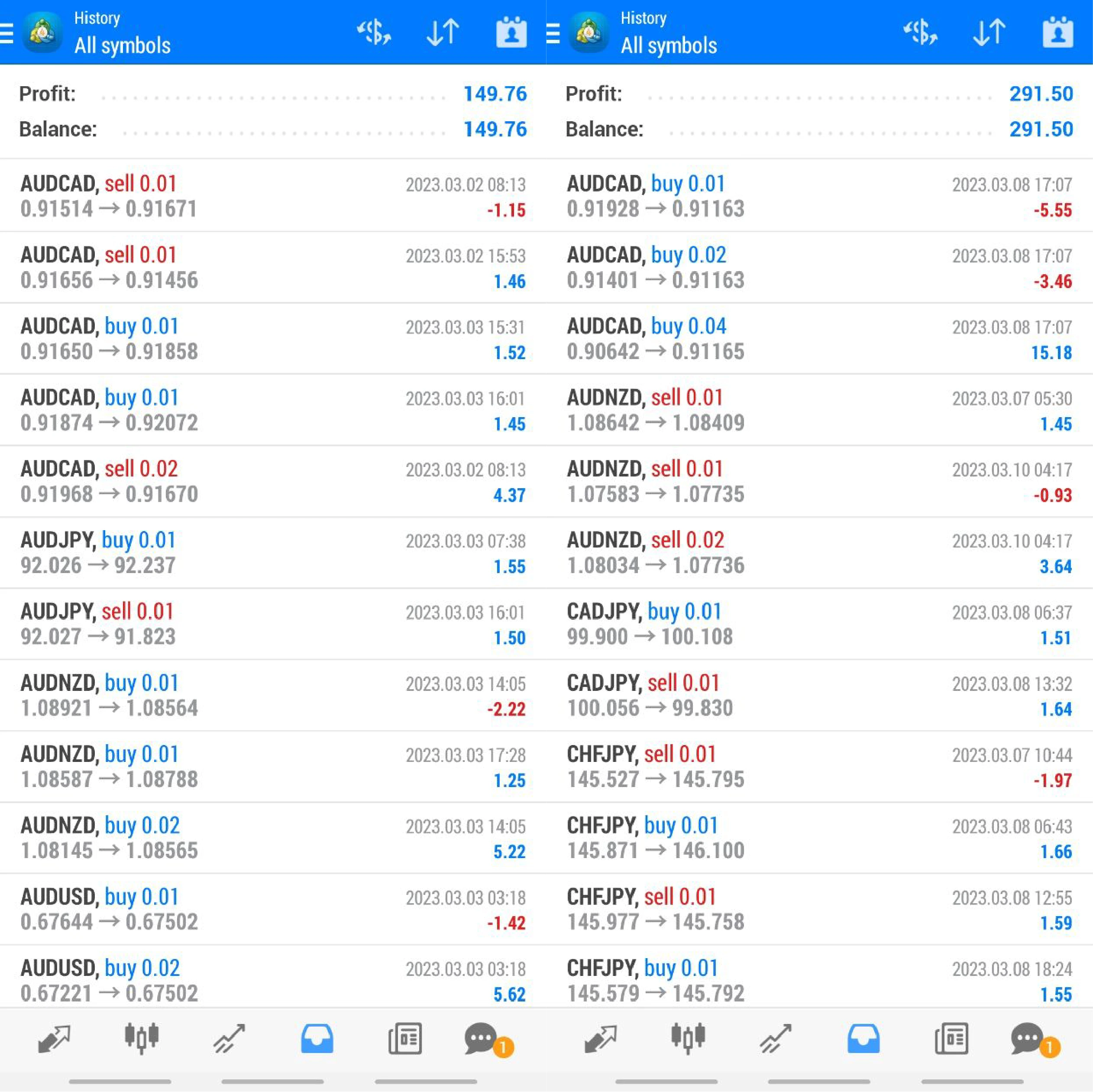This screenshot has width=1093, height=1092.
Task: Open CHFJPY buy trade with 1.66 profit
Action: pyautogui.click(x=820, y=837)
